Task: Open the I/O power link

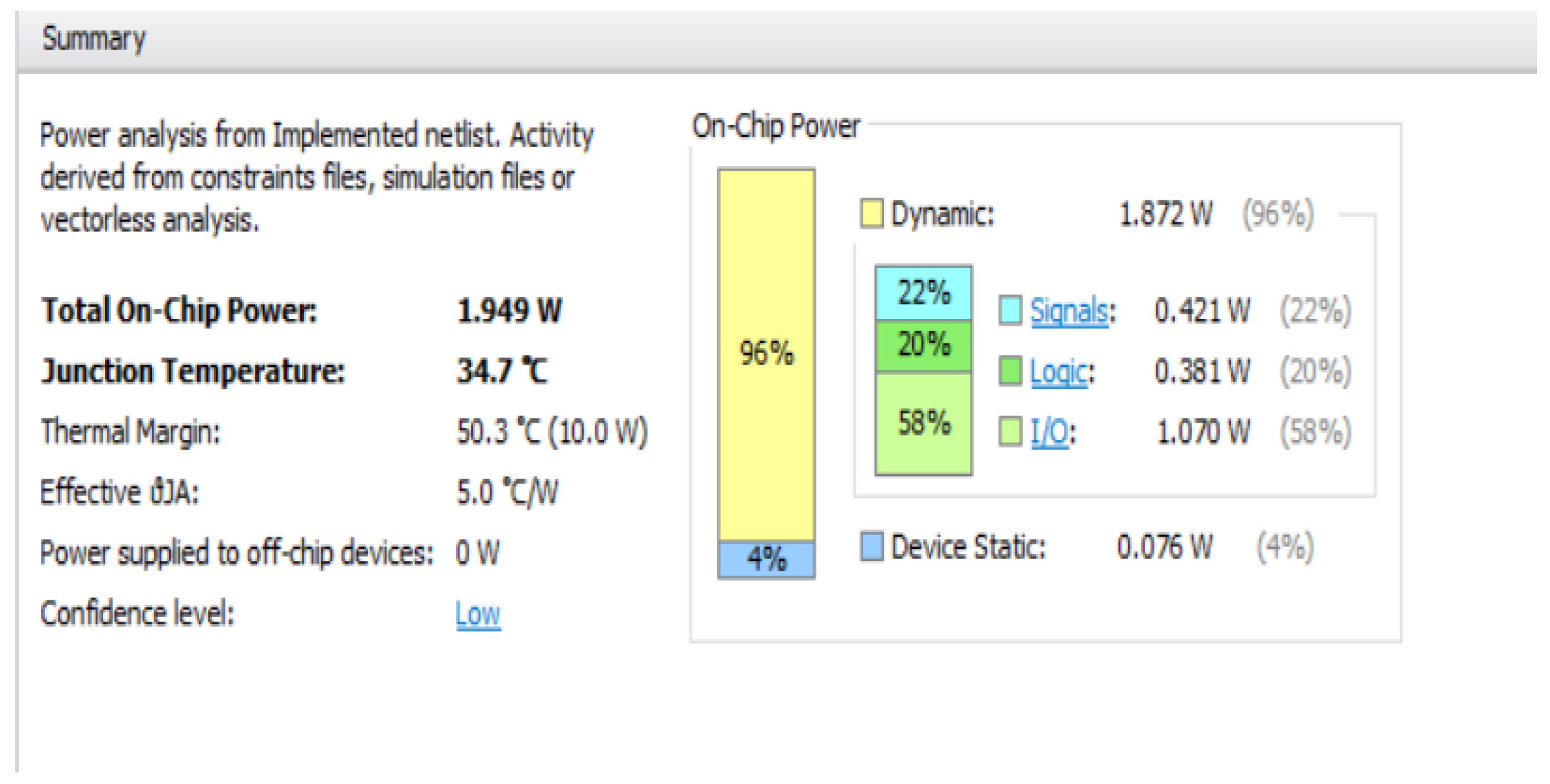Action: (1050, 432)
